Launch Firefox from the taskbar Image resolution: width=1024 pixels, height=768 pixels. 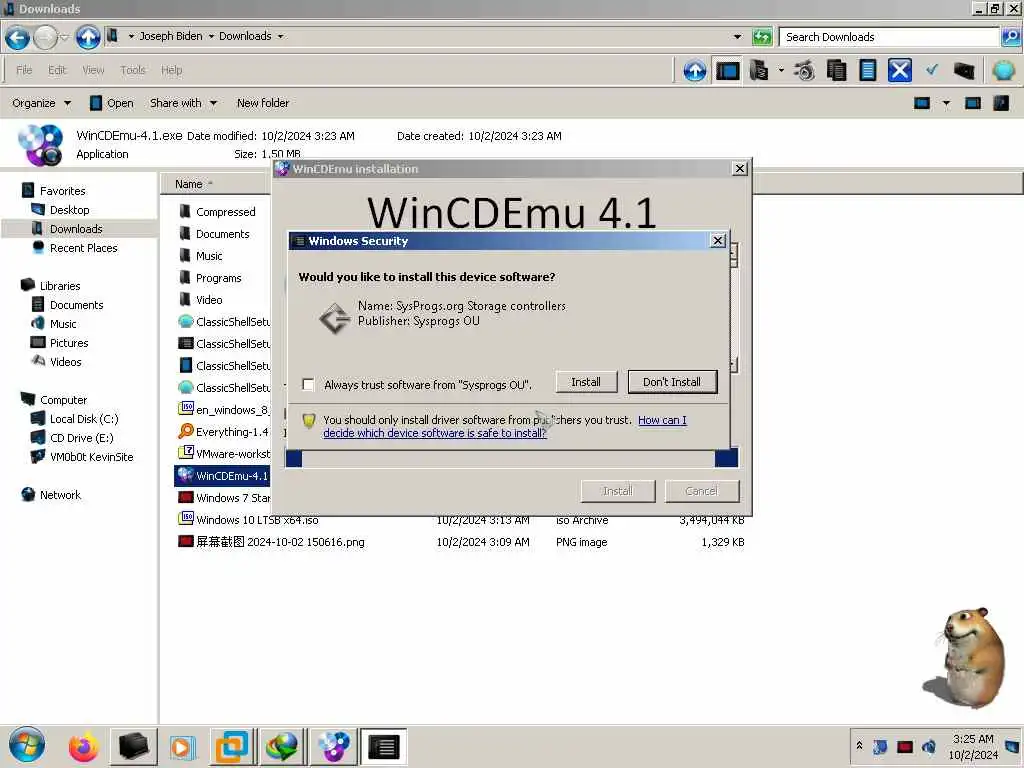coord(83,746)
